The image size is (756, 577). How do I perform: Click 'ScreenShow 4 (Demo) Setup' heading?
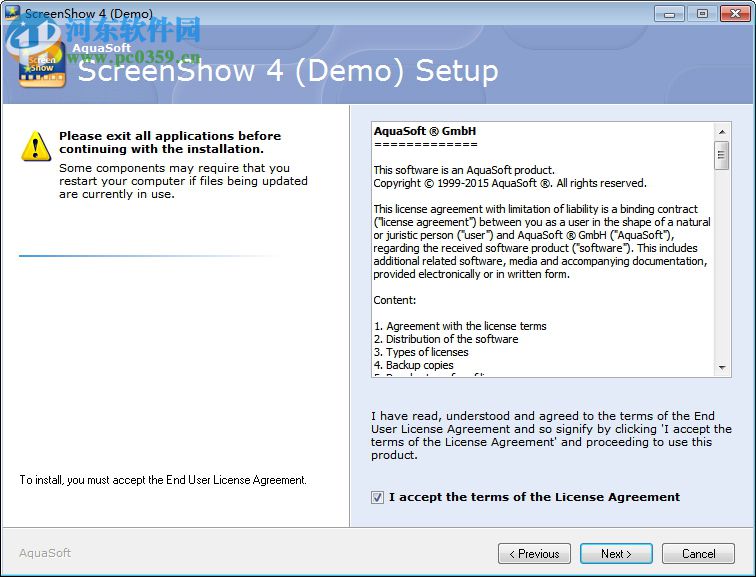pos(288,71)
